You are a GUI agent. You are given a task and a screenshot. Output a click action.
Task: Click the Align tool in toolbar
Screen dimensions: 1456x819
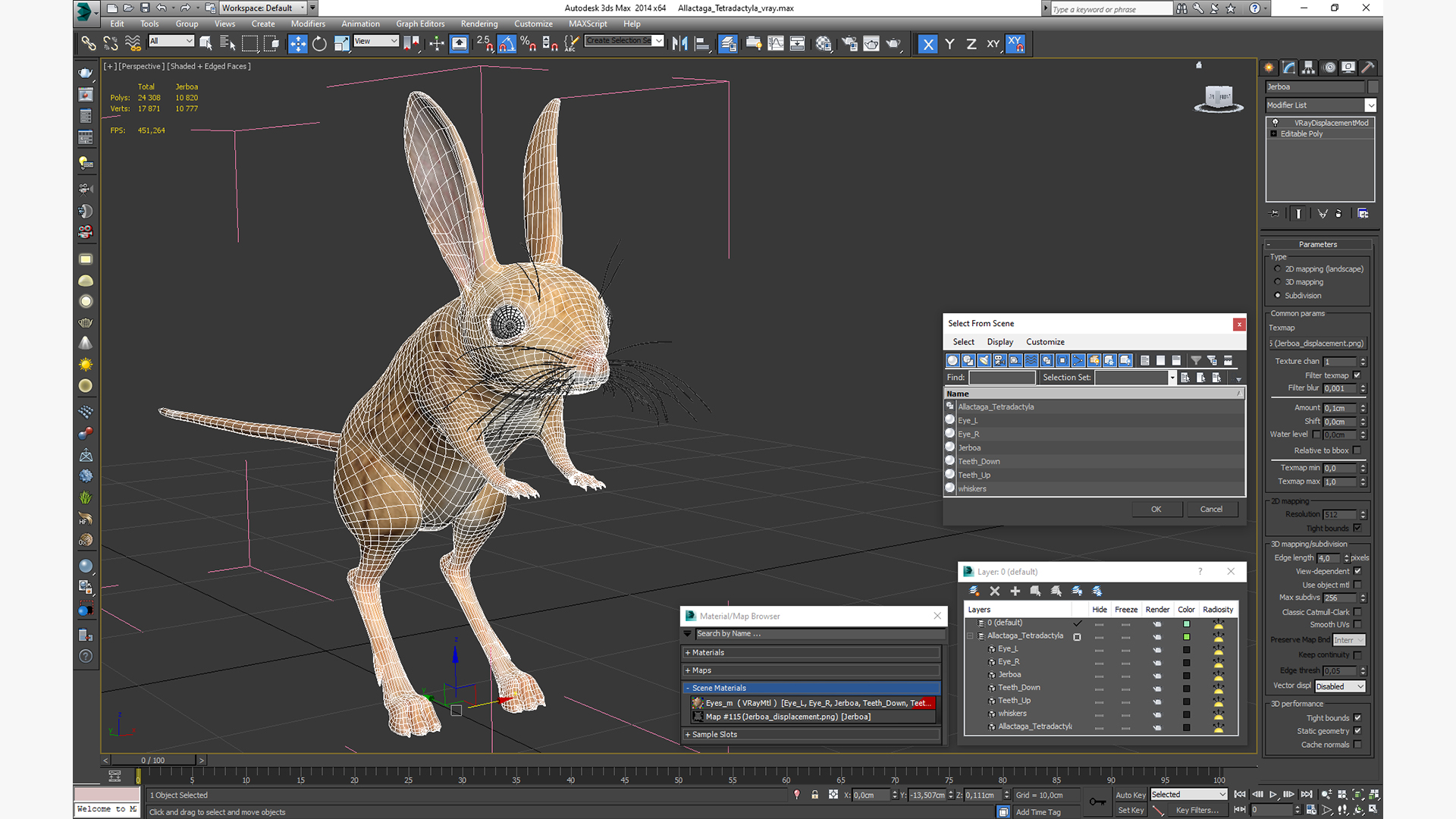tap(702, 44)
